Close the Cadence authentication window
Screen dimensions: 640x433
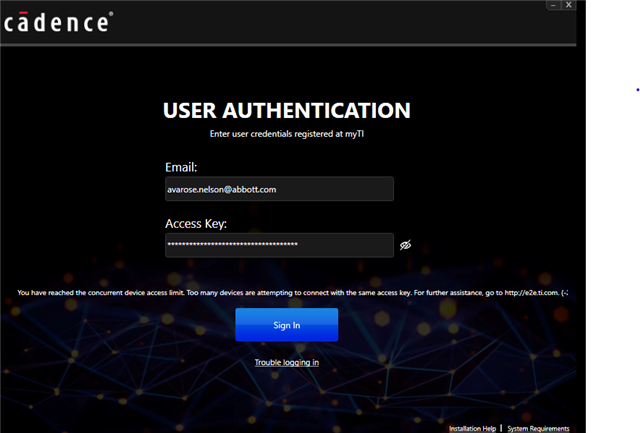(569, 5)
